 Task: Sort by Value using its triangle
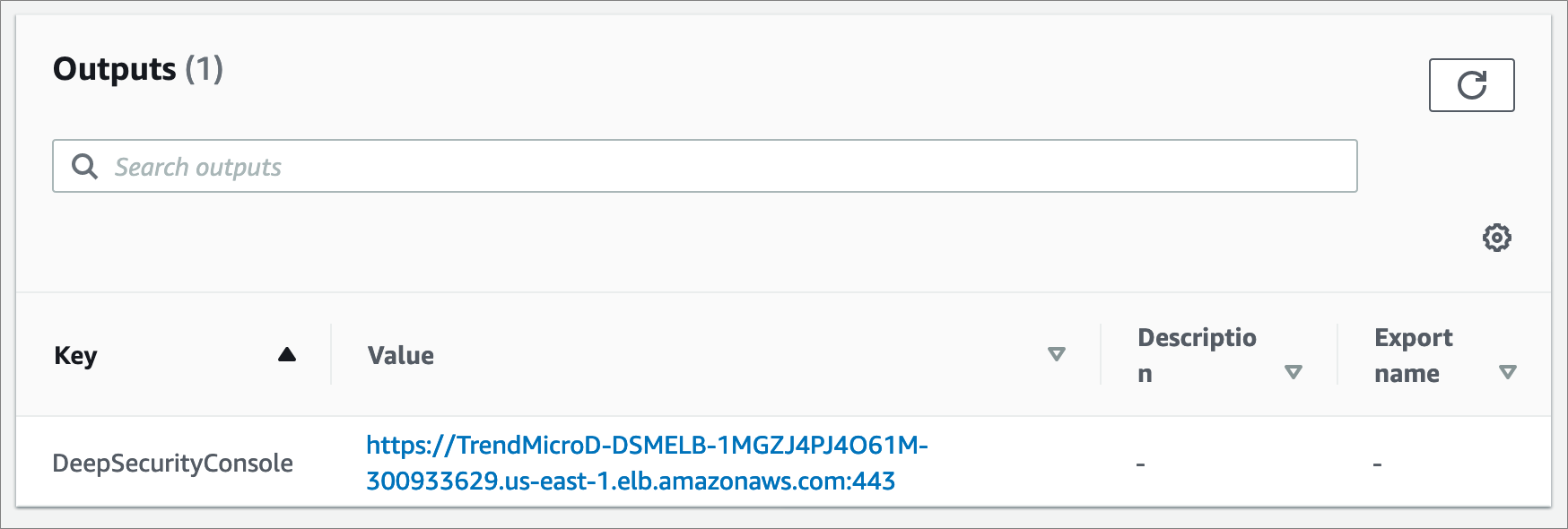point(1057,354)
